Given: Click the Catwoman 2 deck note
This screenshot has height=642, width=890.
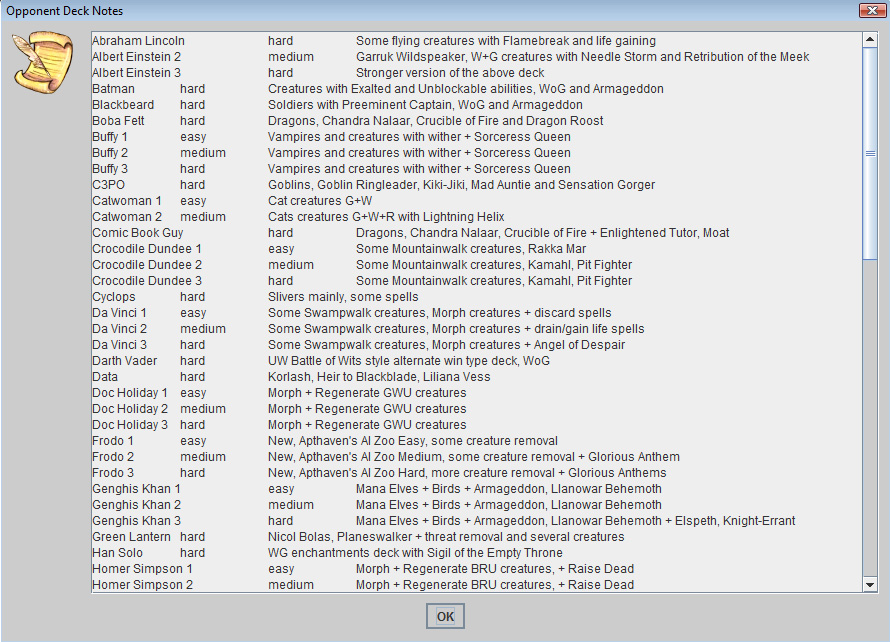Looking at the screenshot, I should (127, 217).
